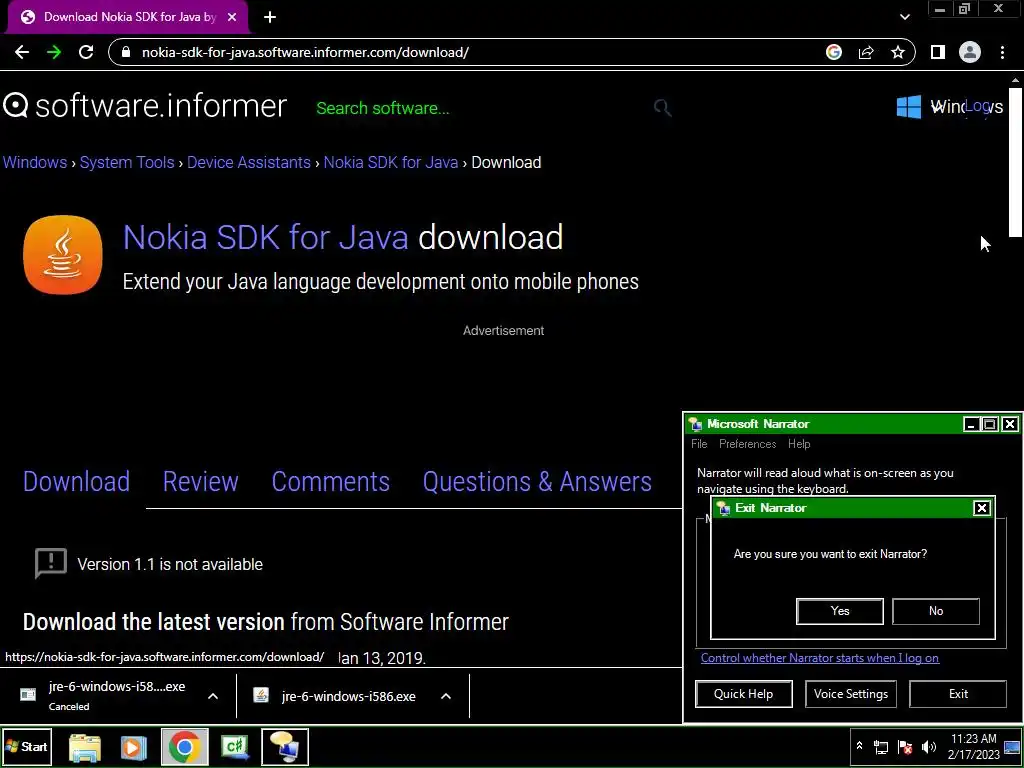Focus the Search software field
Image resolution: width=1024 pixels, height=768 pixels.
(x=383, y=108)
